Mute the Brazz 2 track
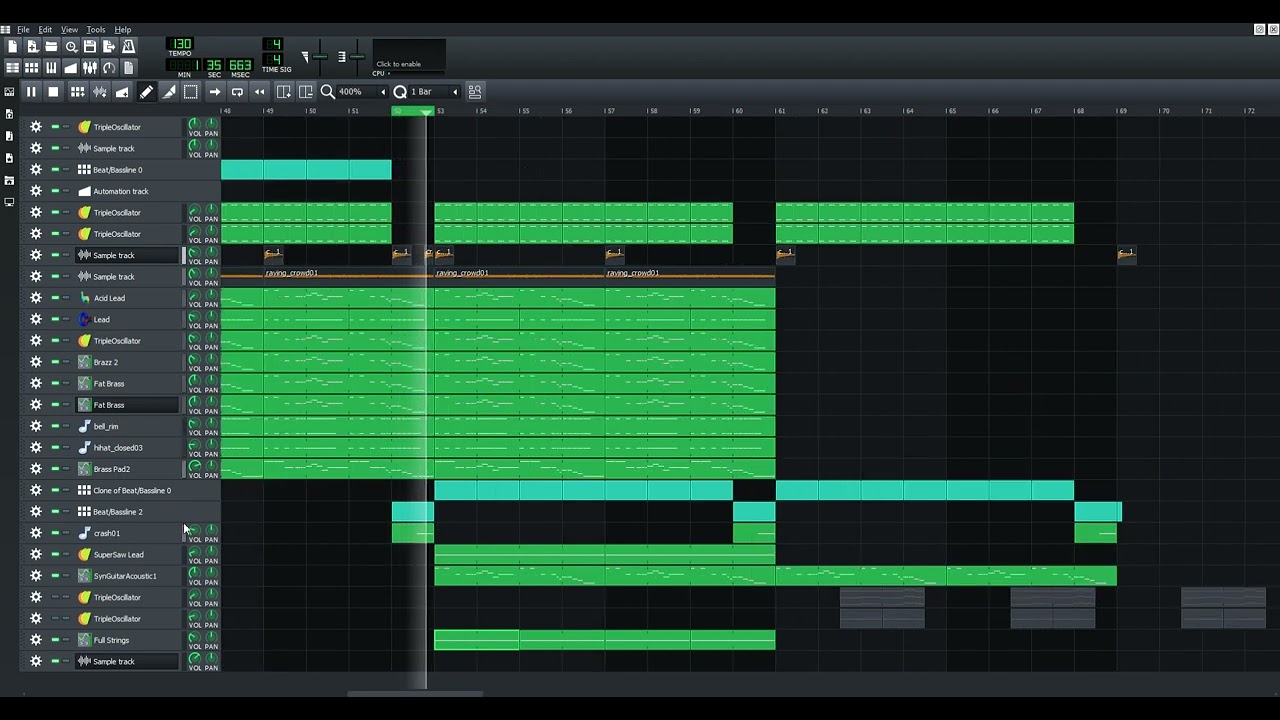This screenshot has width=1280, height=720. [55, 362]
